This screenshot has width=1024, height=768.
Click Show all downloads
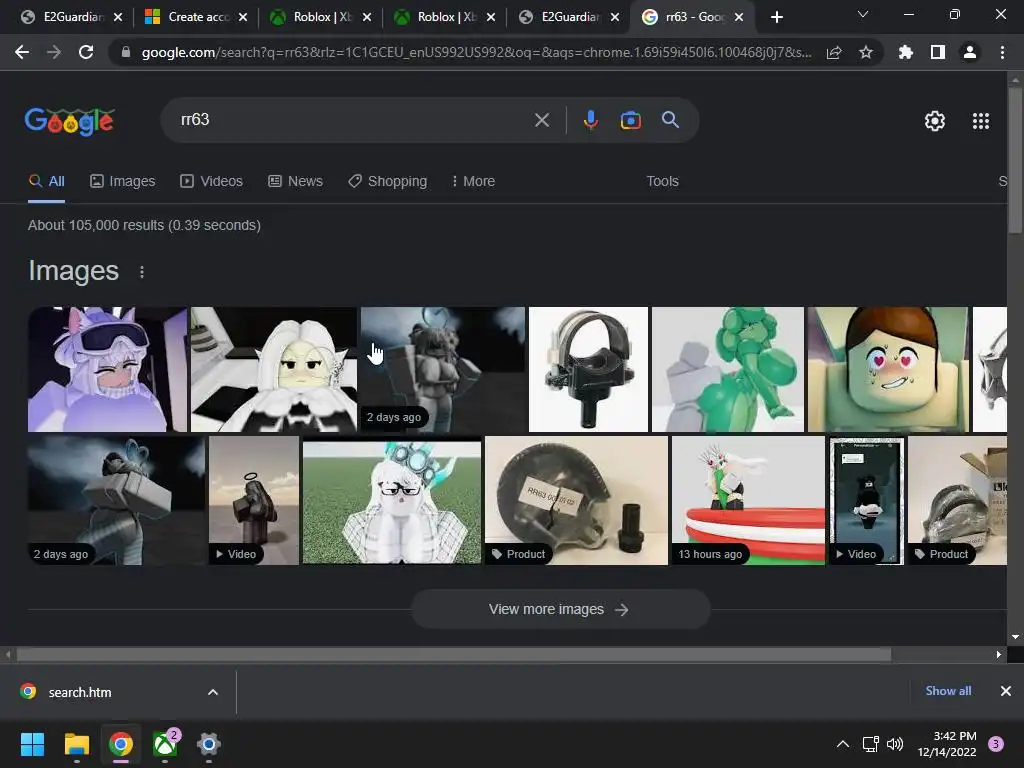[948, 691]
